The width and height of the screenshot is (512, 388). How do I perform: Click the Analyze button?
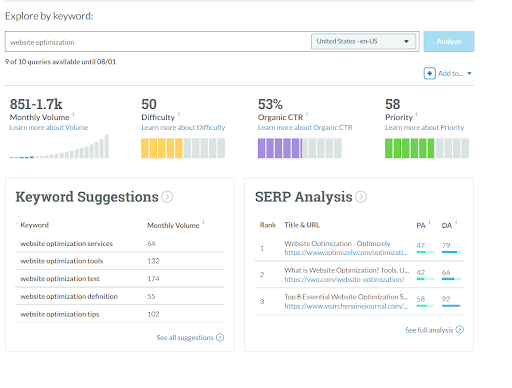pos(449,41)
